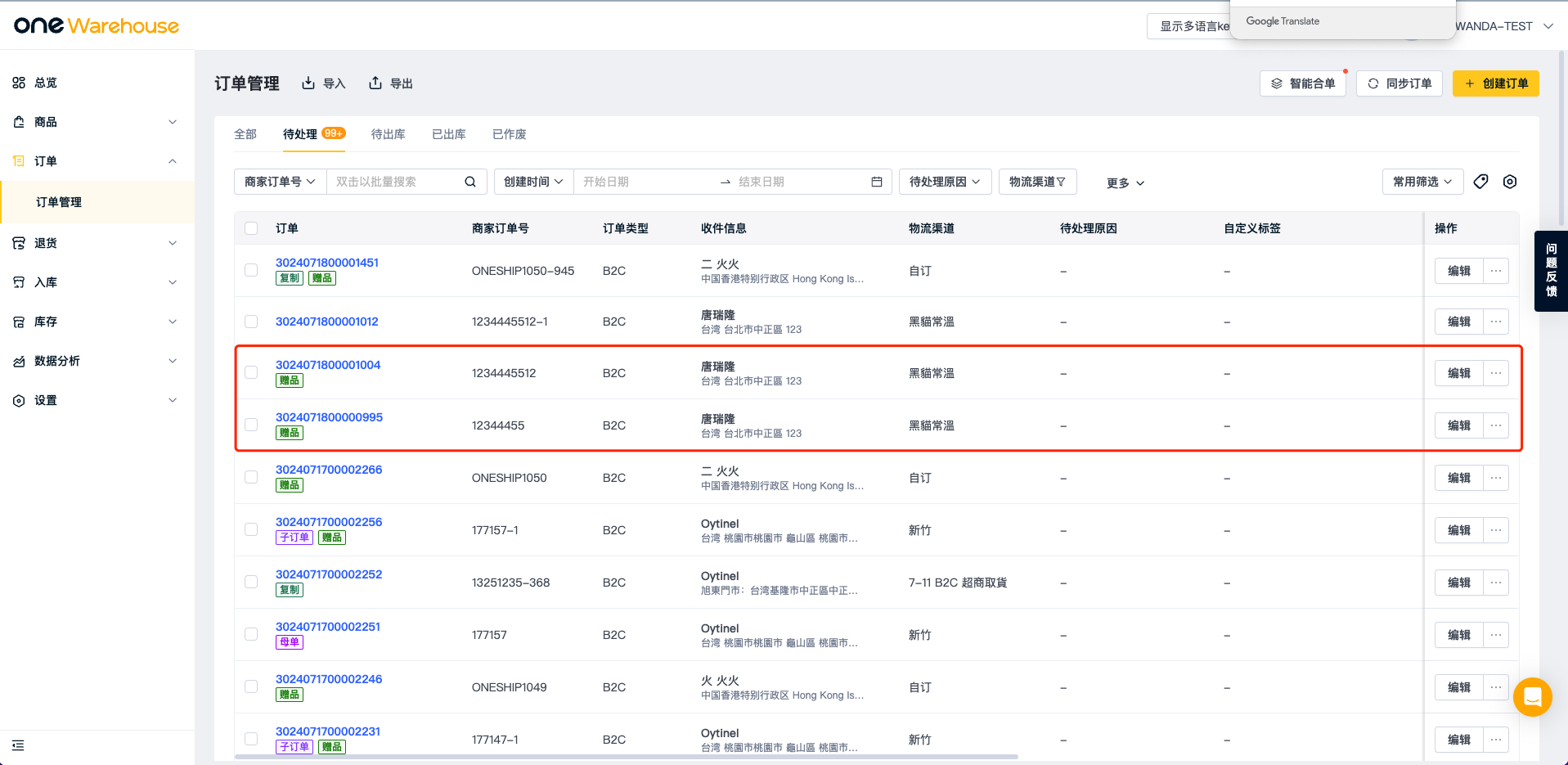Image resolution: width=1568 pixels, height=765 pixels.
Task: Check the box for order 3024071800001004
Action: coord(251,373)
